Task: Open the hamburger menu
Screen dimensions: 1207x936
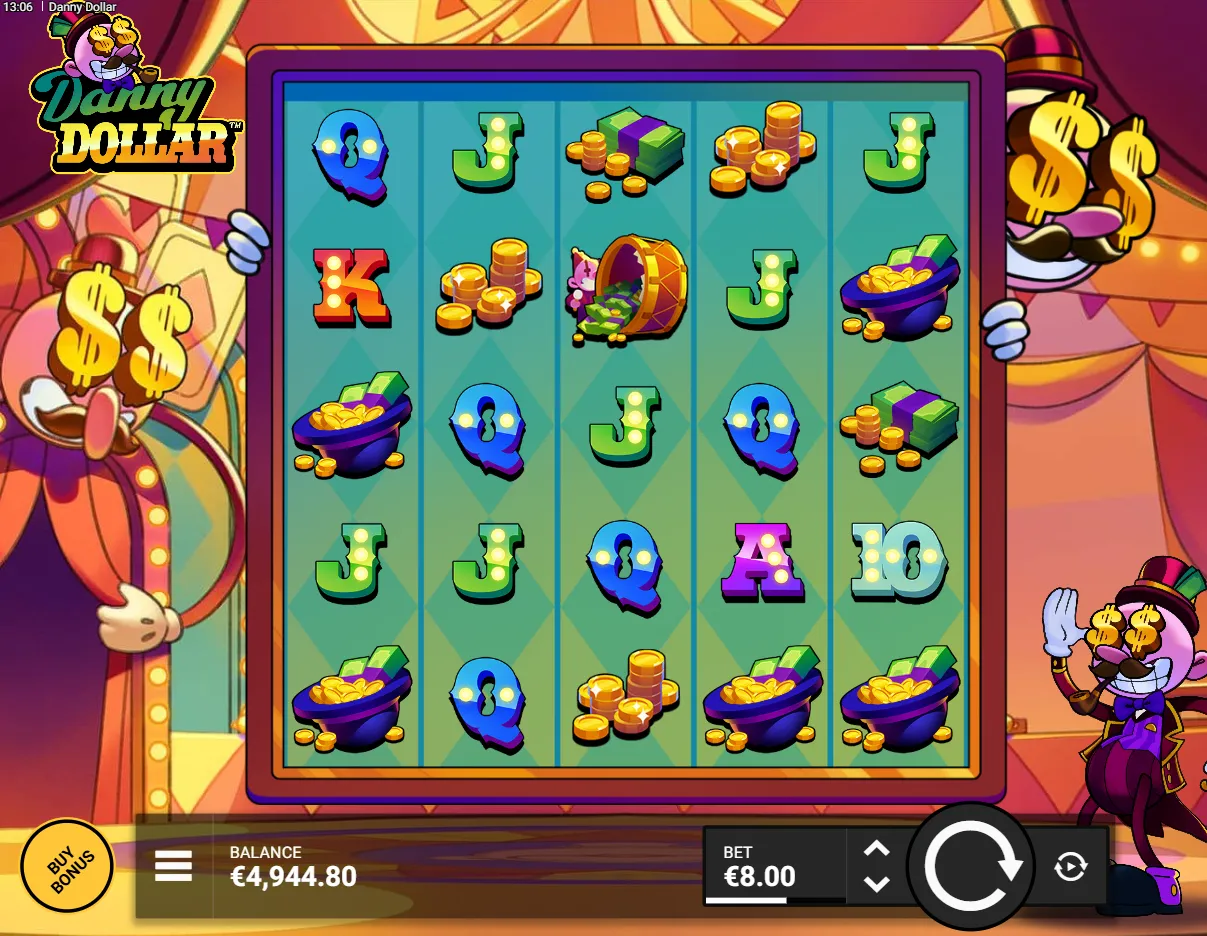Action: (x=173, y=866)
